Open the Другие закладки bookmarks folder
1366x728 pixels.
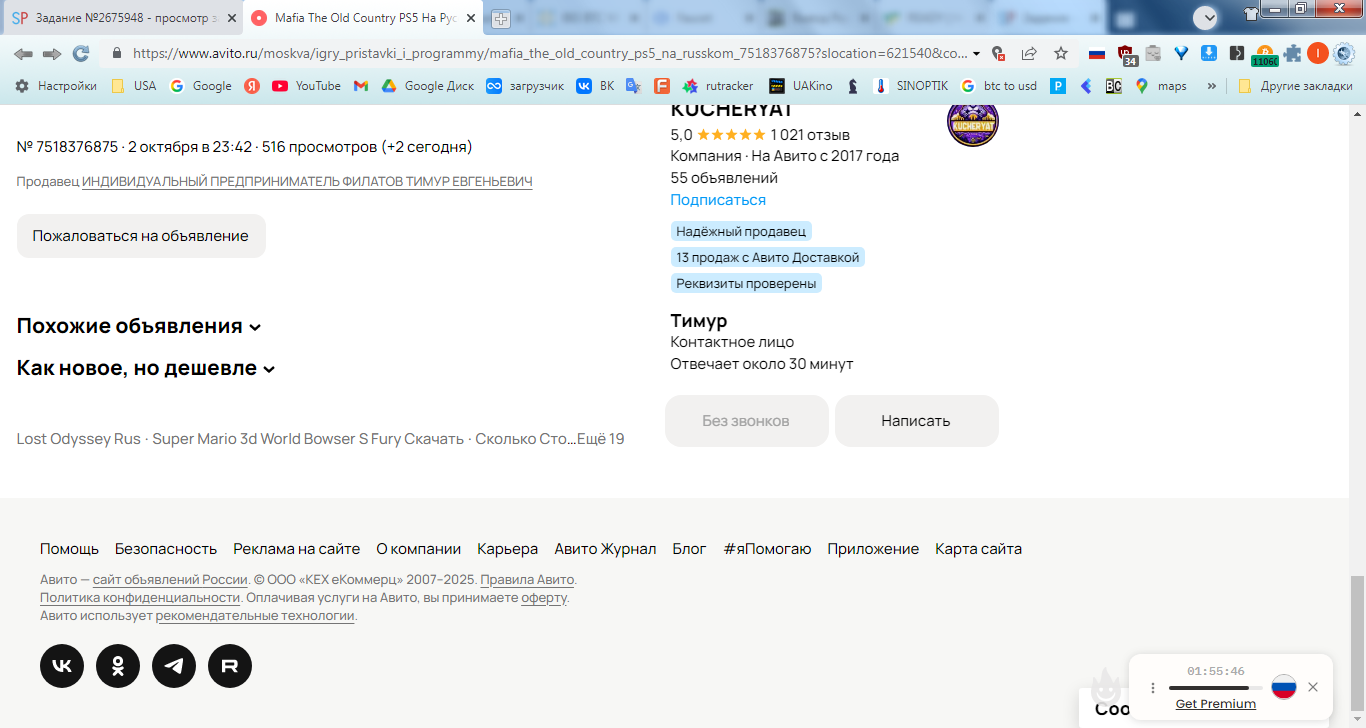(1295, 86)
